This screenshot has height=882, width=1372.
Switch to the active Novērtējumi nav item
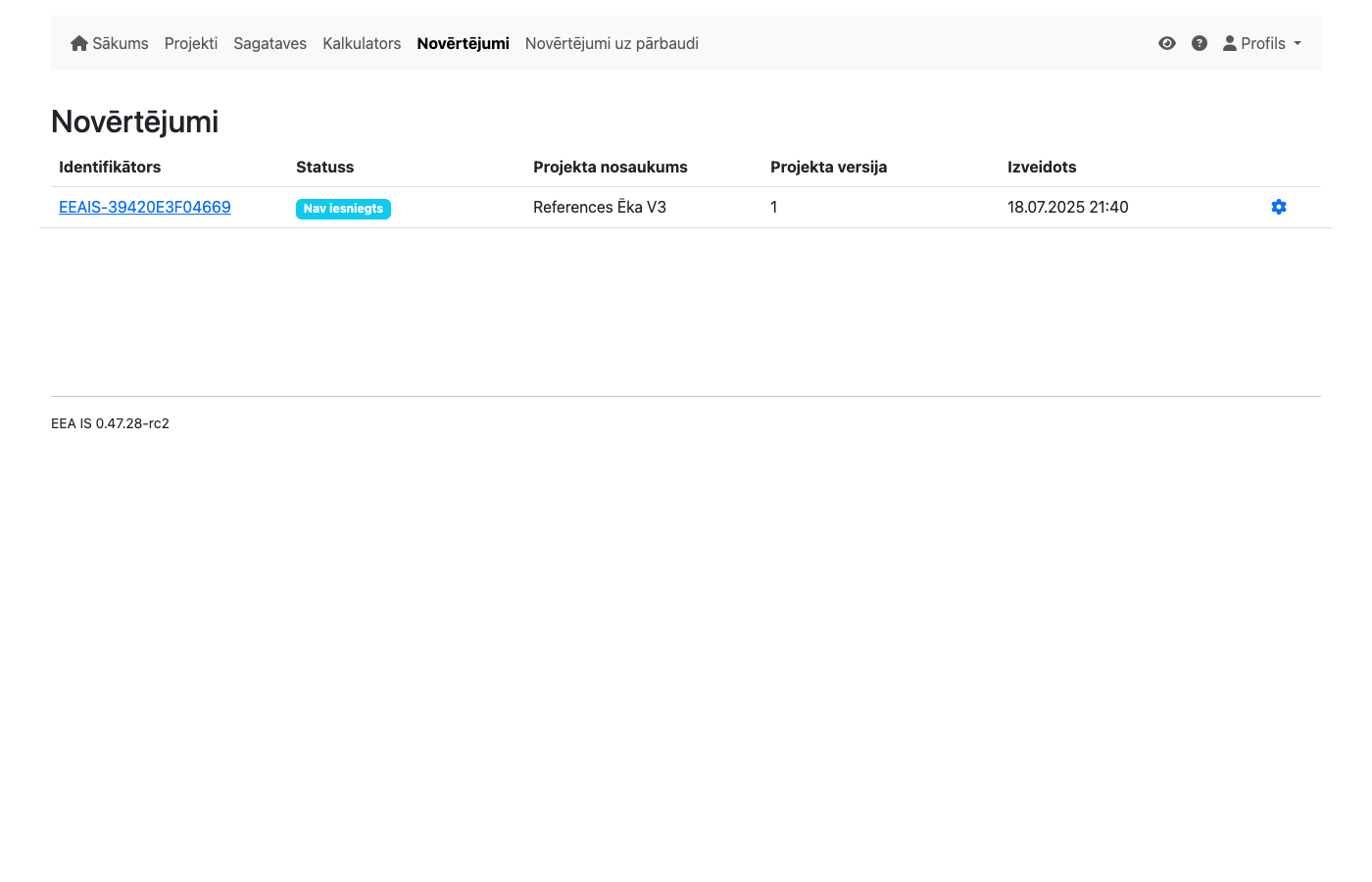pos(463,43)
